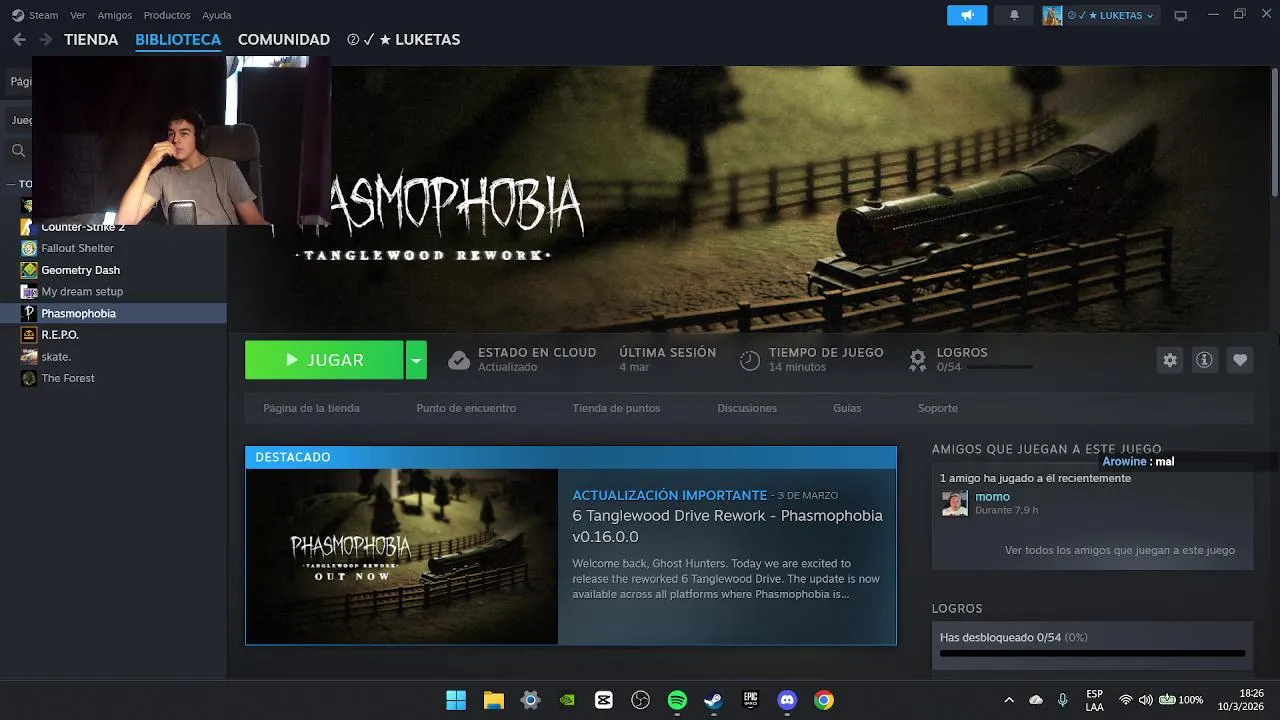Viewport: 1280px width, 720px height.
Task: Open the Ayuda menu
Action: point(217,15)
